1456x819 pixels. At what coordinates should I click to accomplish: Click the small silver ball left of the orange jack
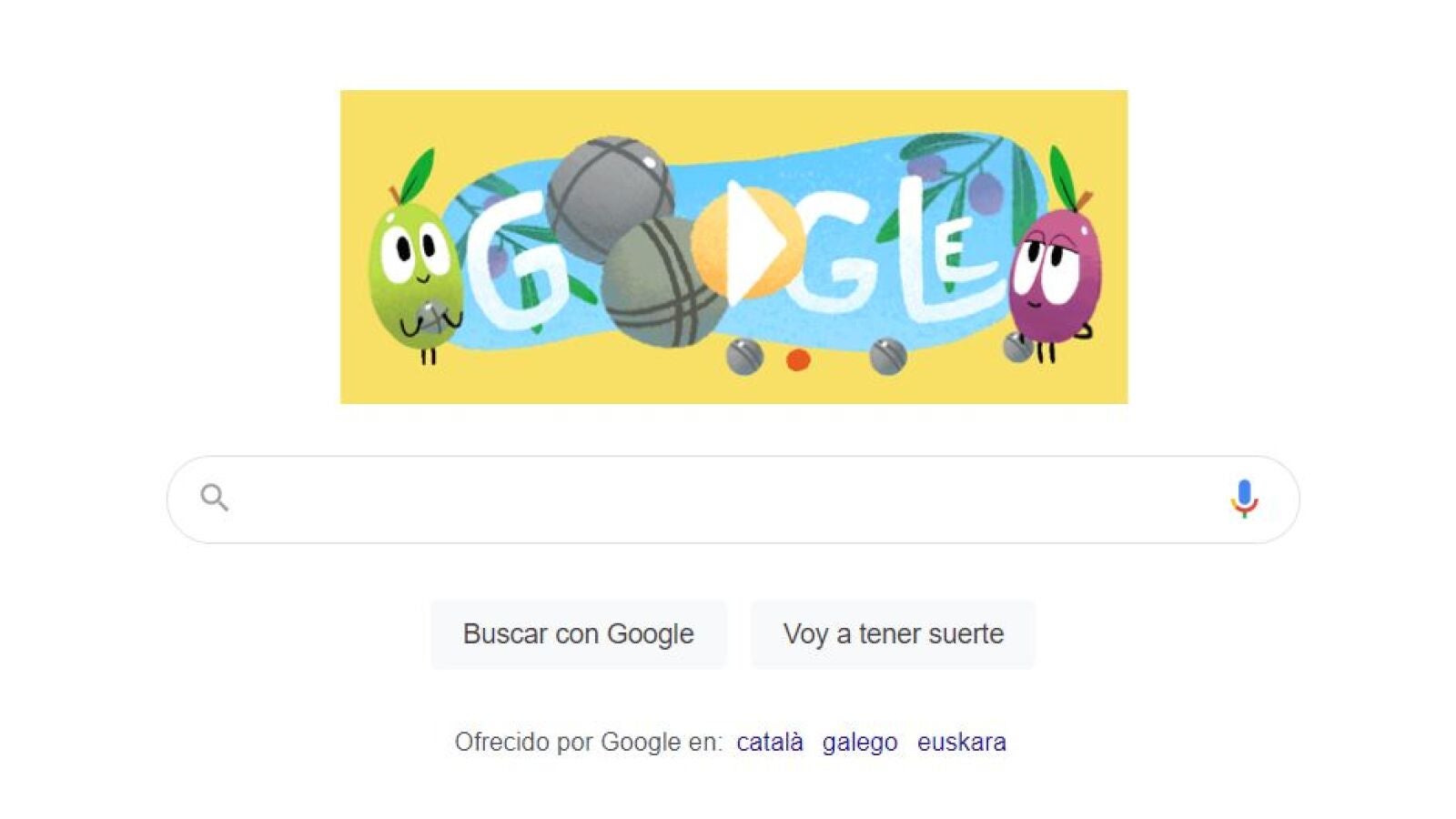coord(744,357)
